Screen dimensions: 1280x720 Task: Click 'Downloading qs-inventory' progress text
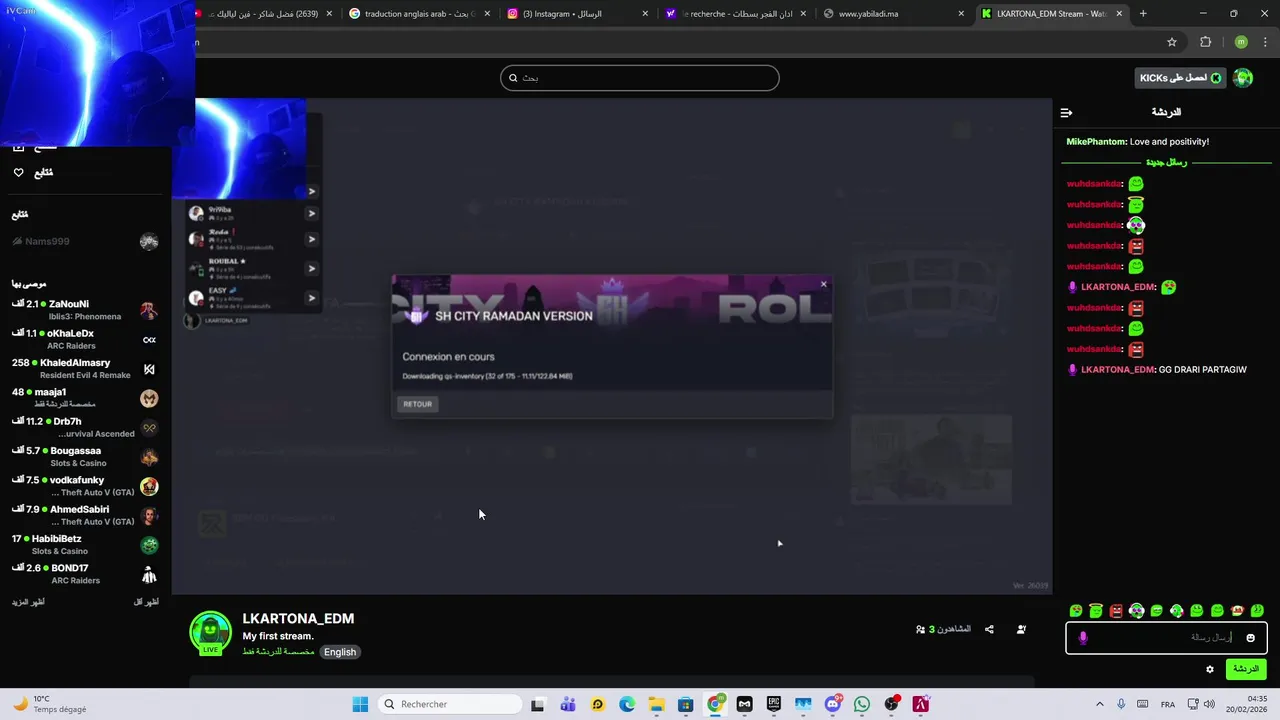[487, 376]
